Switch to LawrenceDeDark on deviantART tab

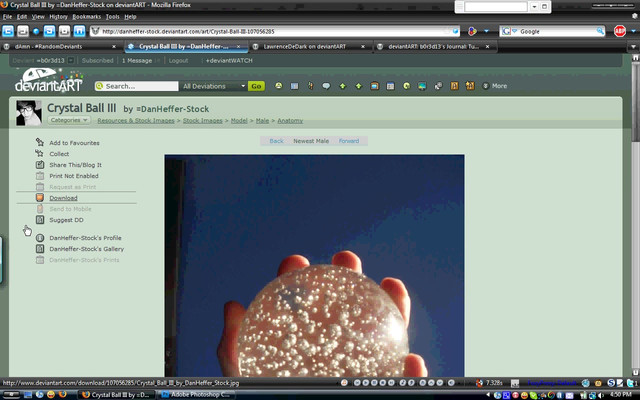point(309,47)
